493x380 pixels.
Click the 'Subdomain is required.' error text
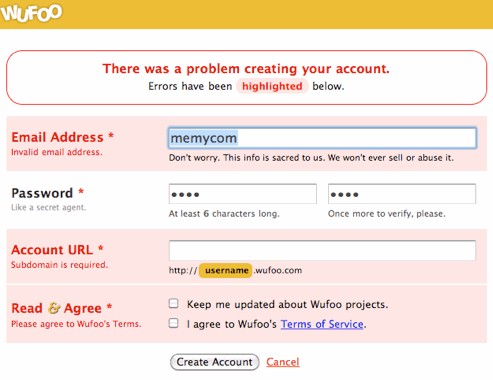pos(60,265)
